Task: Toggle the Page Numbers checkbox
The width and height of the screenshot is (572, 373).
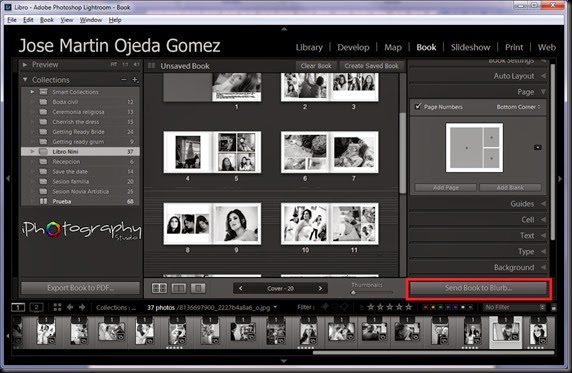Action: (418, 106)
